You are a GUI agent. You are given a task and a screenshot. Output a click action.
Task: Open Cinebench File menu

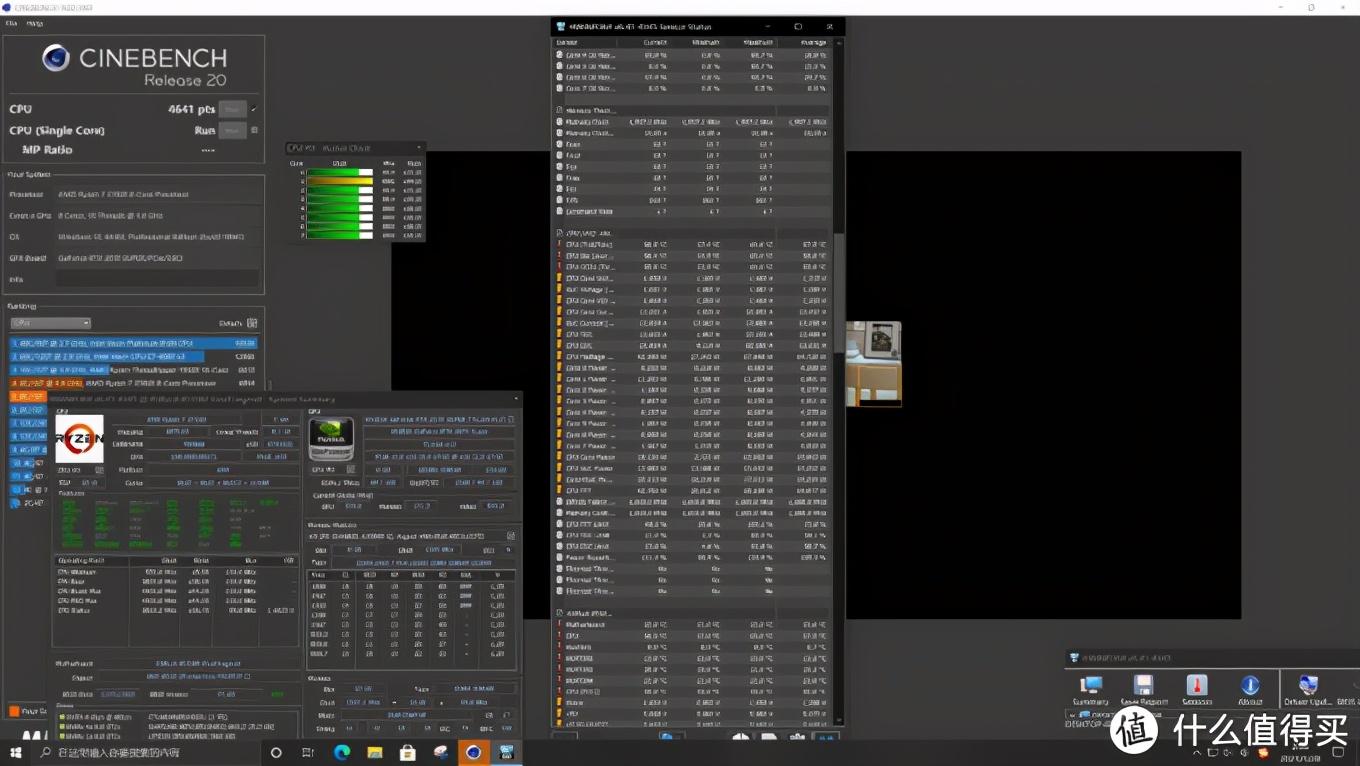pyautogui.click(x=12, y=23)
